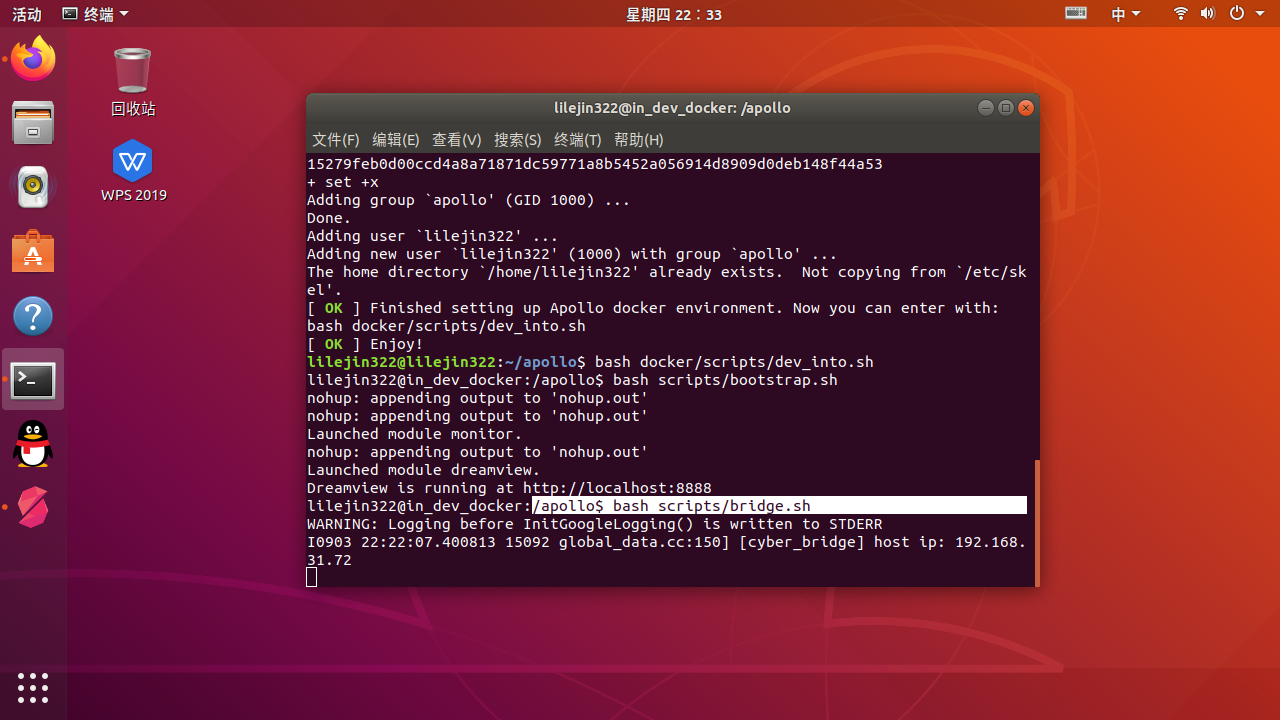Image resolution: width=1280 pixels, height=720 pixels.
Task: Click 活动 in the top bar
Action: coord(26,14)
